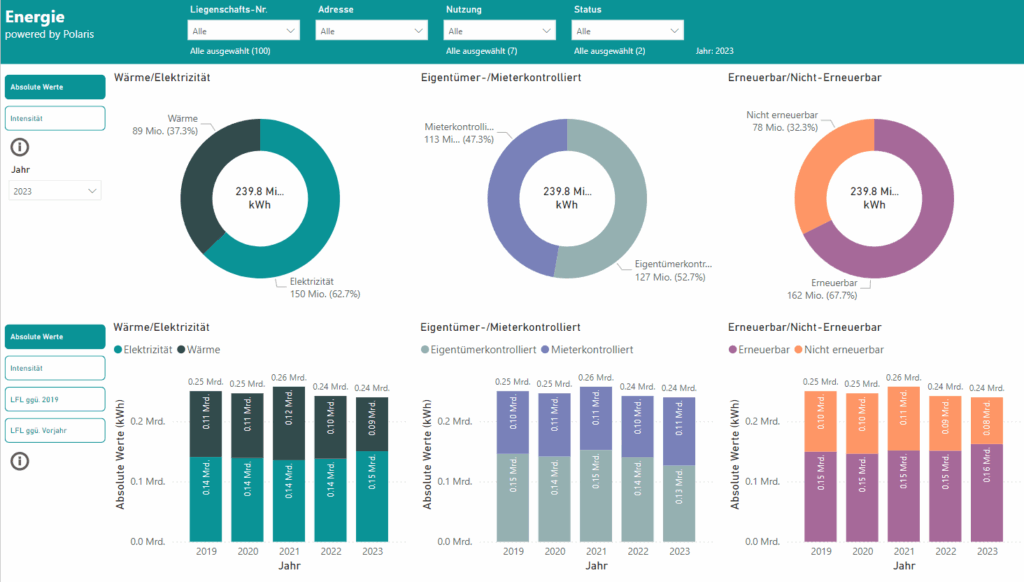
Task: Select upper Absolute Werte toggle button
Action: pos(55,87)
